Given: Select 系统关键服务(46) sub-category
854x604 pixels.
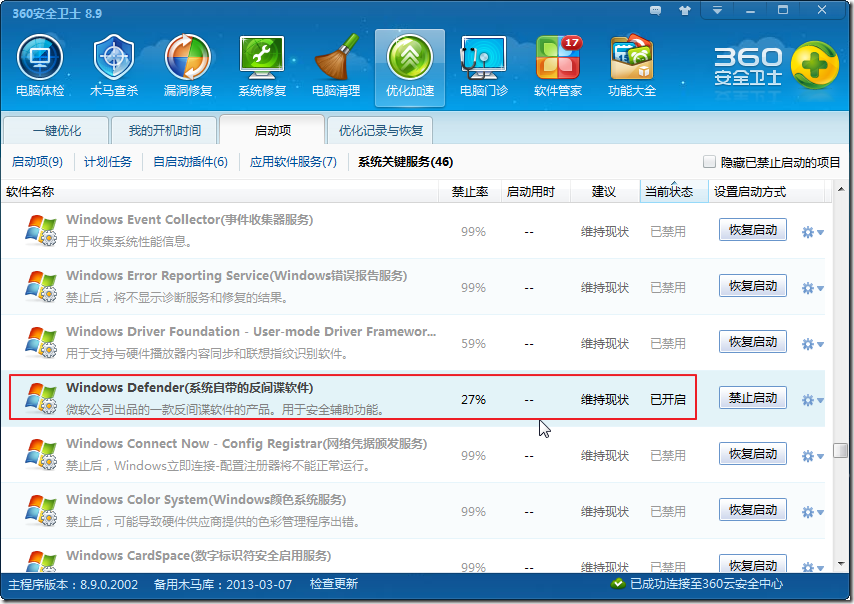Looking at the screenshot, I should click(405, 162).
